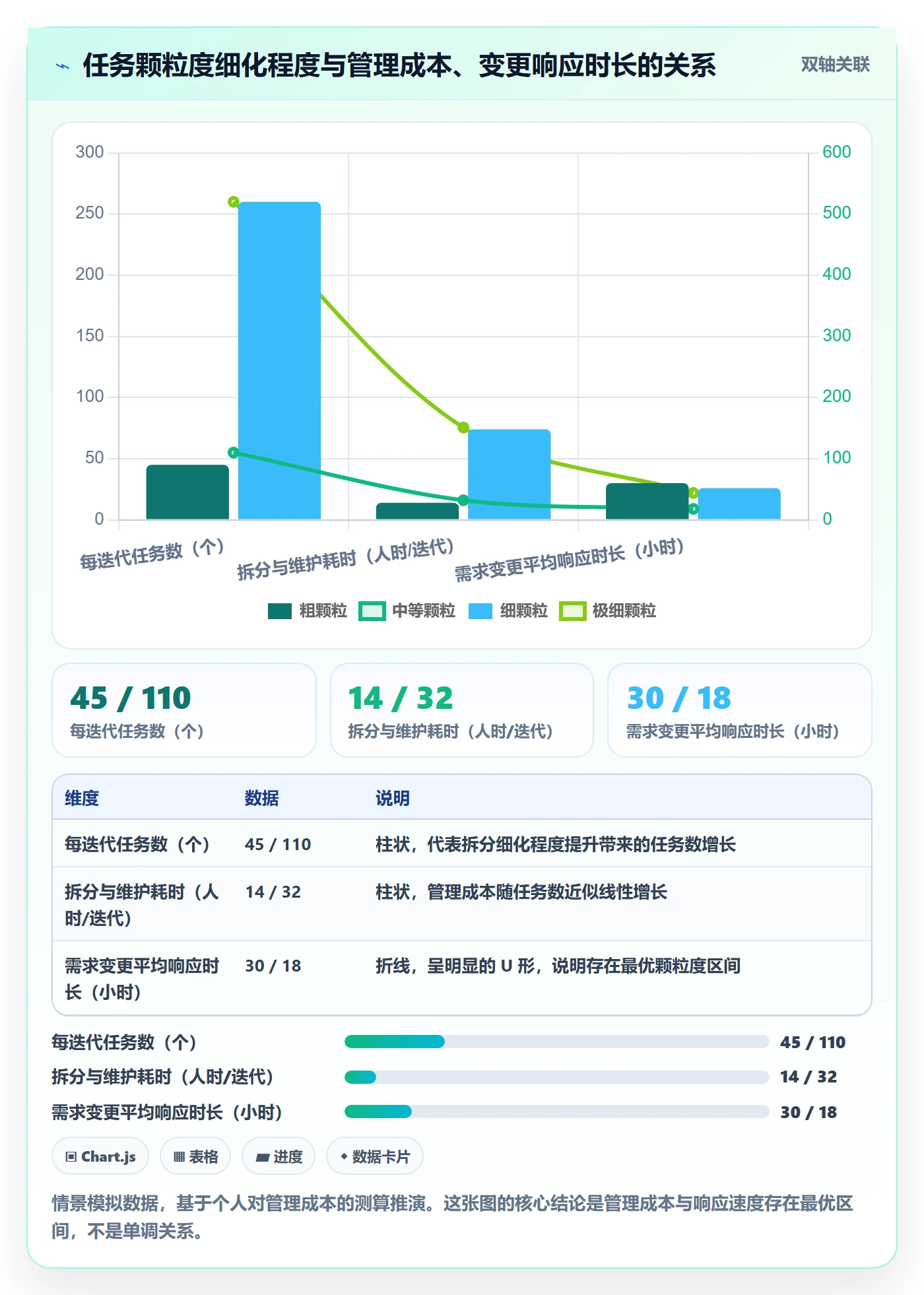Click the 拆分与维护耗时 chart x-axis label
The image size is (924, 1295).
click(x=346, y=559)
